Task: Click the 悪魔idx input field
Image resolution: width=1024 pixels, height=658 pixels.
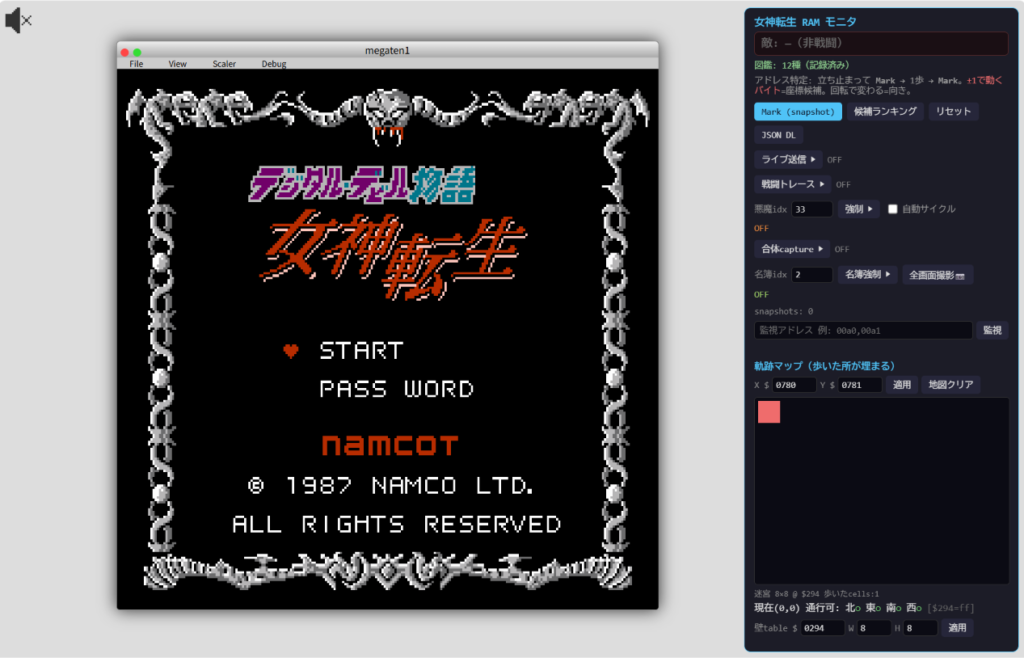Action: [x=811, y=209]
